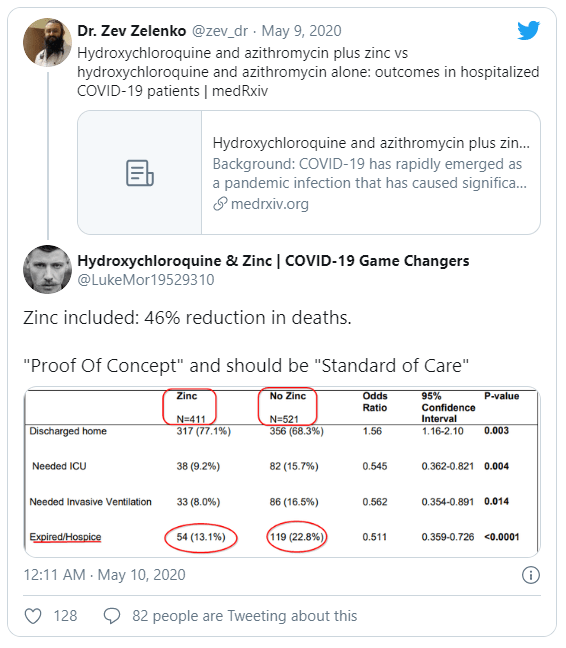Image resolution: width=566 pixels, height=648 pixels.
Task: Click the link card article title
Action: 371,143
